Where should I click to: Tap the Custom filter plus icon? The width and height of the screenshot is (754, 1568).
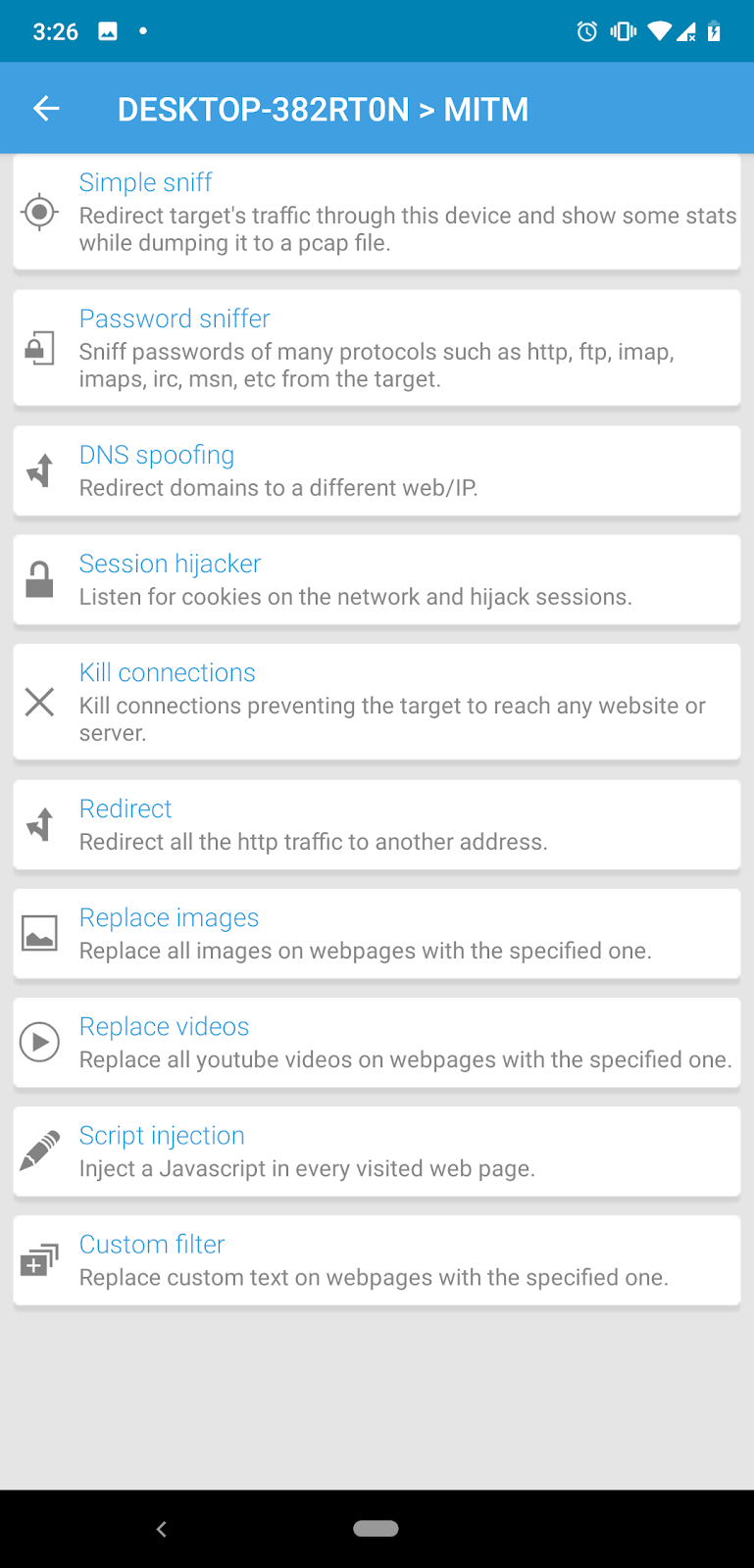click(x=39, y=1260)
